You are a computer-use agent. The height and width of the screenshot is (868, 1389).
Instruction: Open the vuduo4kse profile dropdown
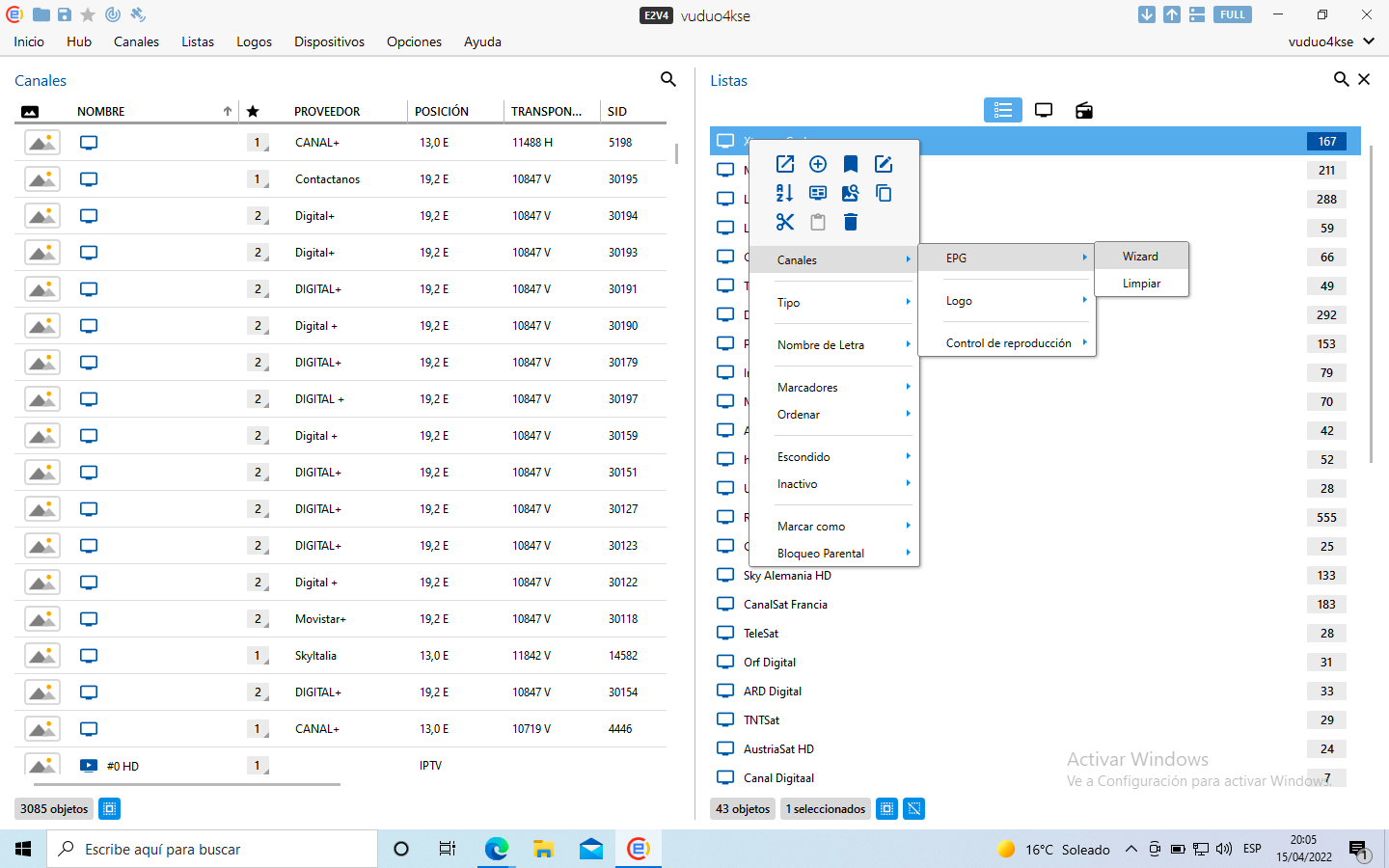click(x=1331, y=41)
